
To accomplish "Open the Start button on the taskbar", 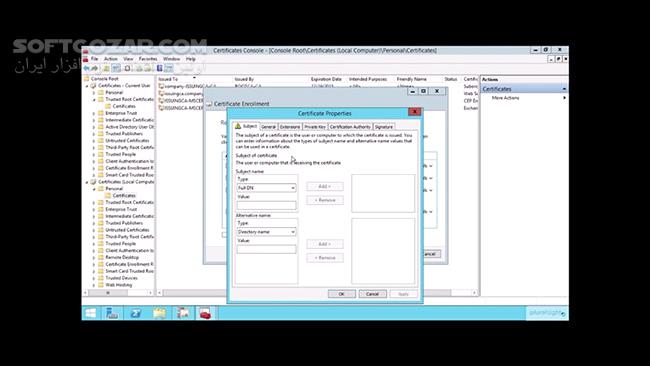I will pyautogui.click(x=91, y=313).
